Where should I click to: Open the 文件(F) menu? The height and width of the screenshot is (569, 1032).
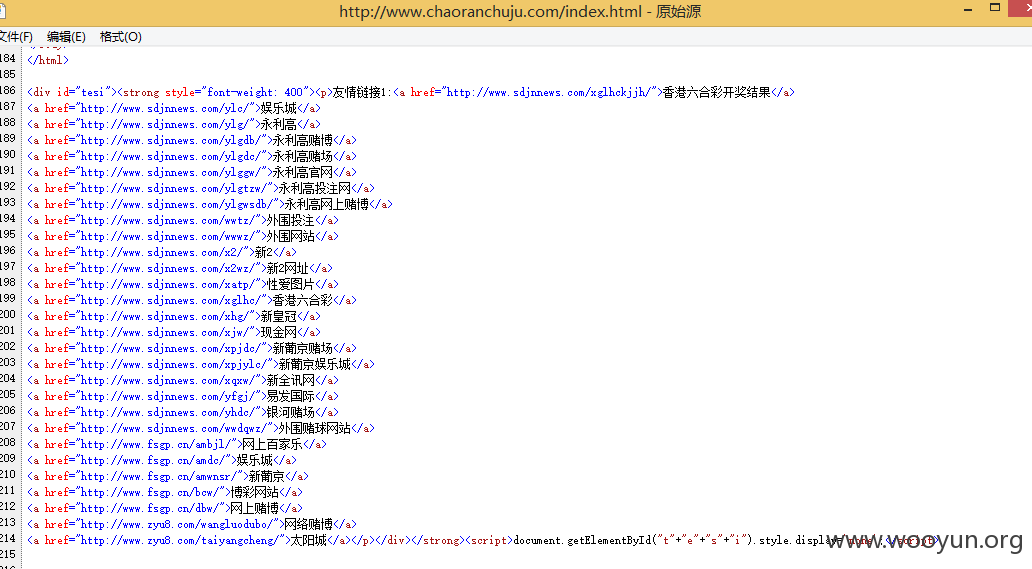(x=15, y=37)
